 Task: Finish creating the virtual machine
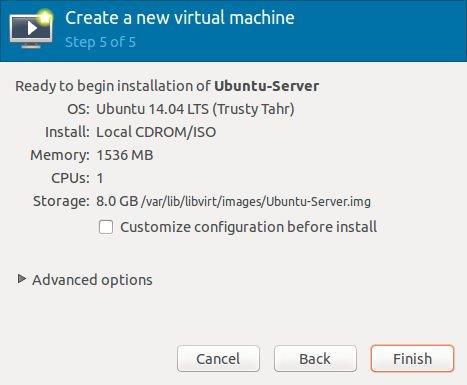click(412, 359)
